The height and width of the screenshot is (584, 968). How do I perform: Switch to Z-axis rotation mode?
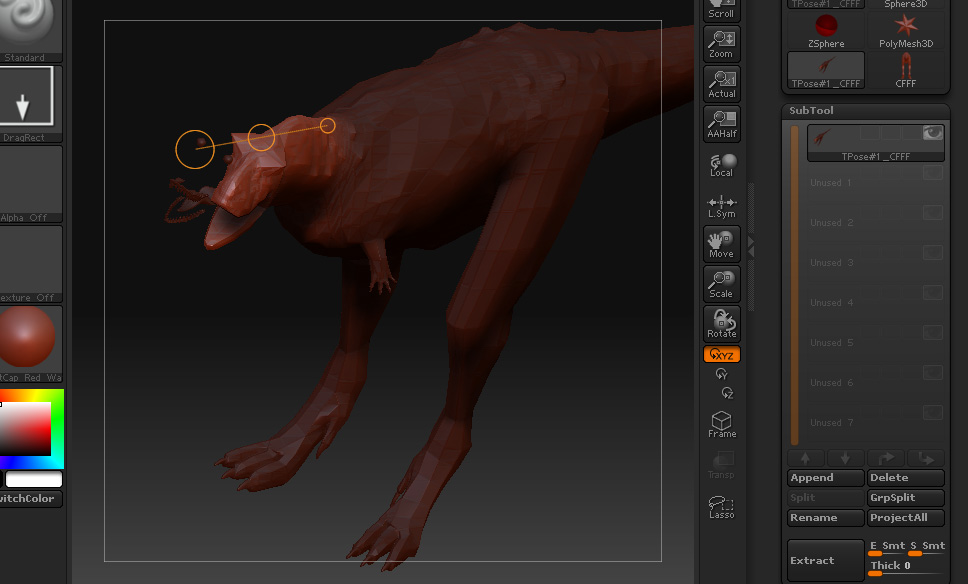pyautogui.click(x=727, y=393)
